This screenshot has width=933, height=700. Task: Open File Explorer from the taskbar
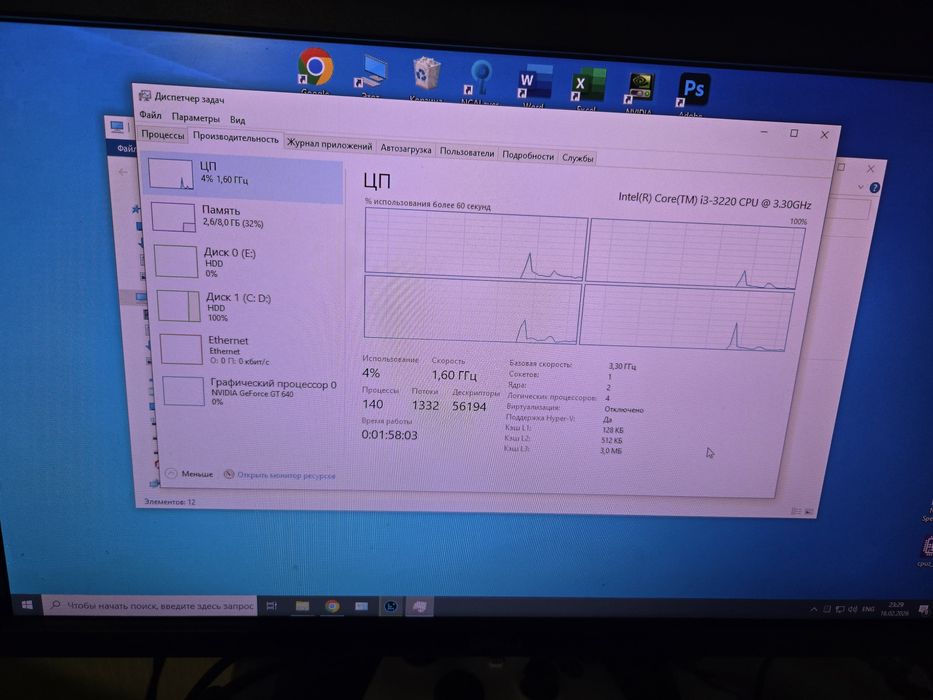coord(302,606)
